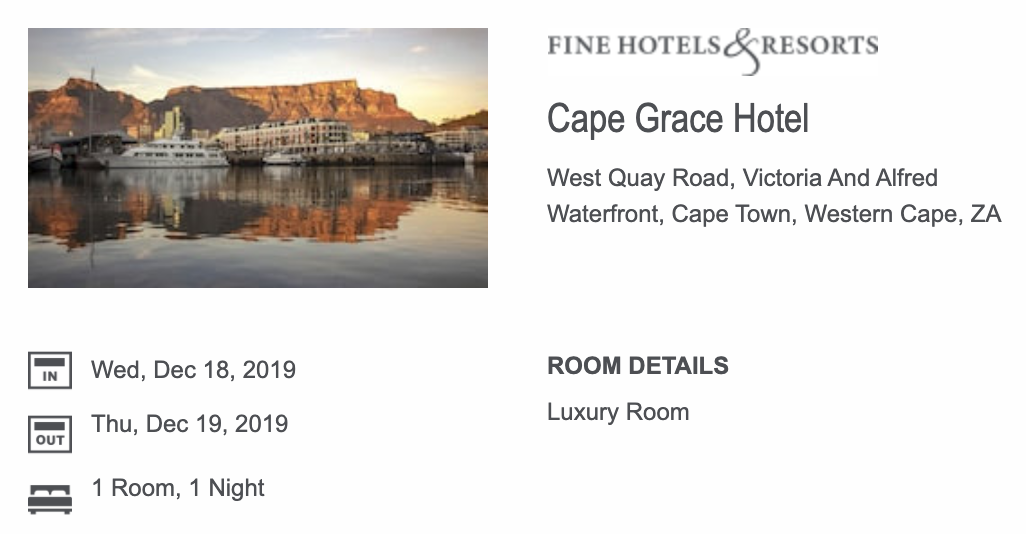1026x534 pixels.
Task: Click the check-in IN calendar icon
Action: tap(49, 371)
